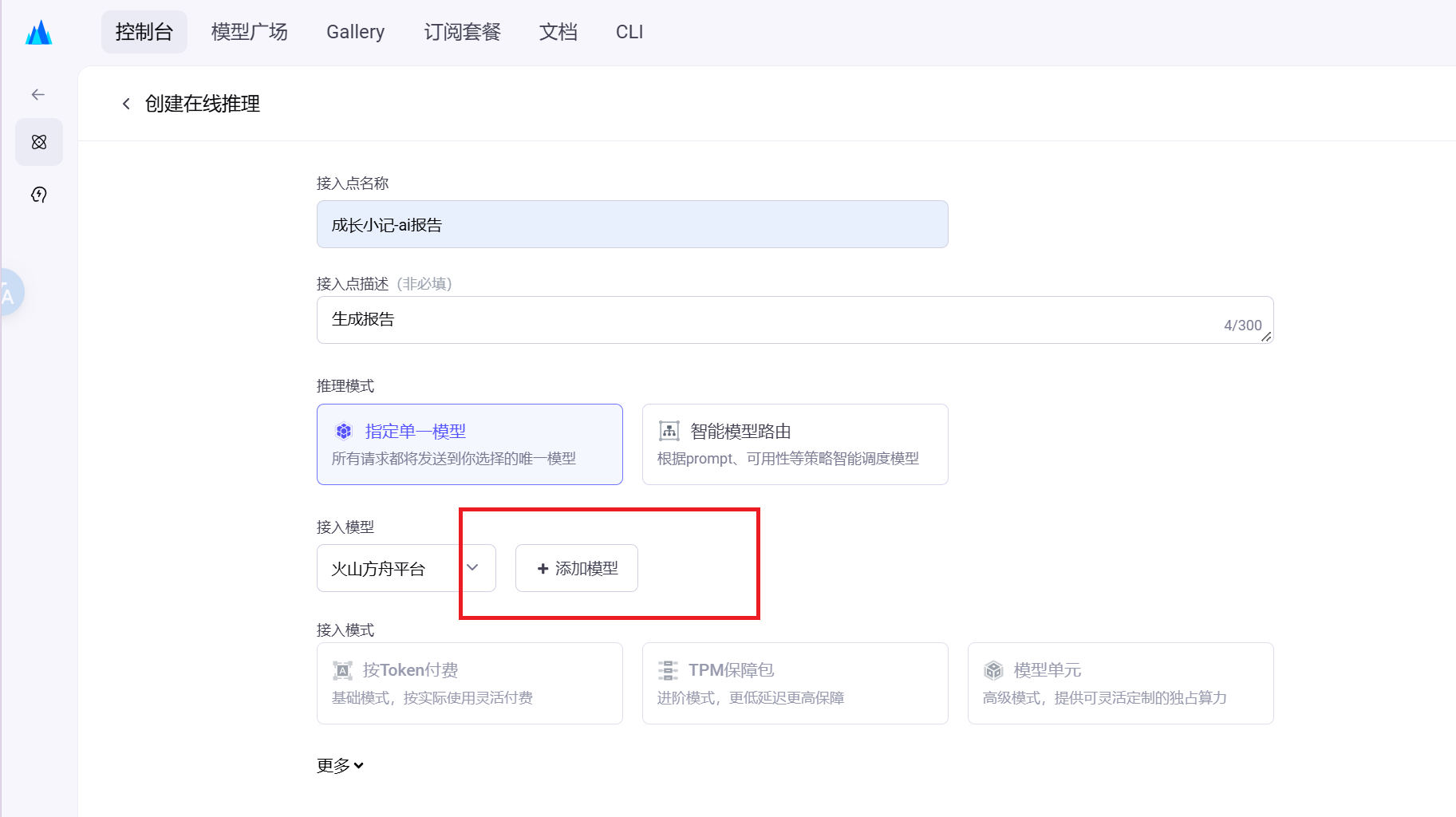Image resolution: width=1456 pixels, height=817 pixels.
Task: Select 指定单一模型 inference mode
Action: click(470, 444)
